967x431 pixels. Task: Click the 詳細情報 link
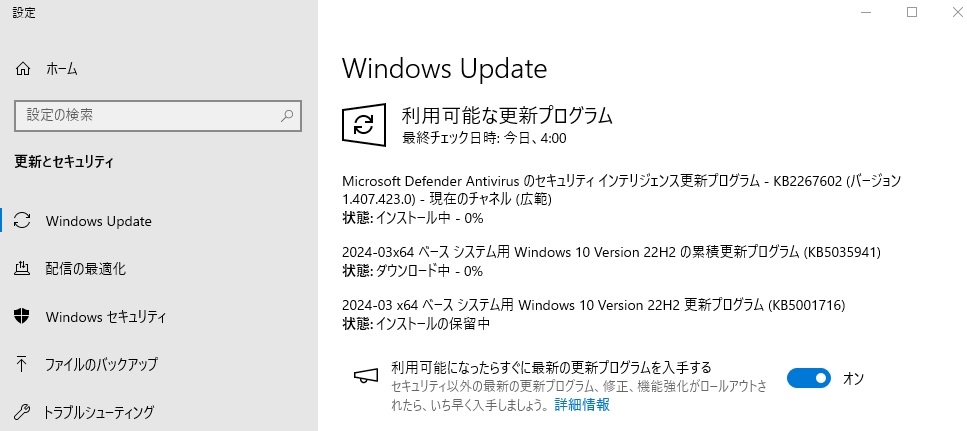pyautogui.click(x=582, y=405)
